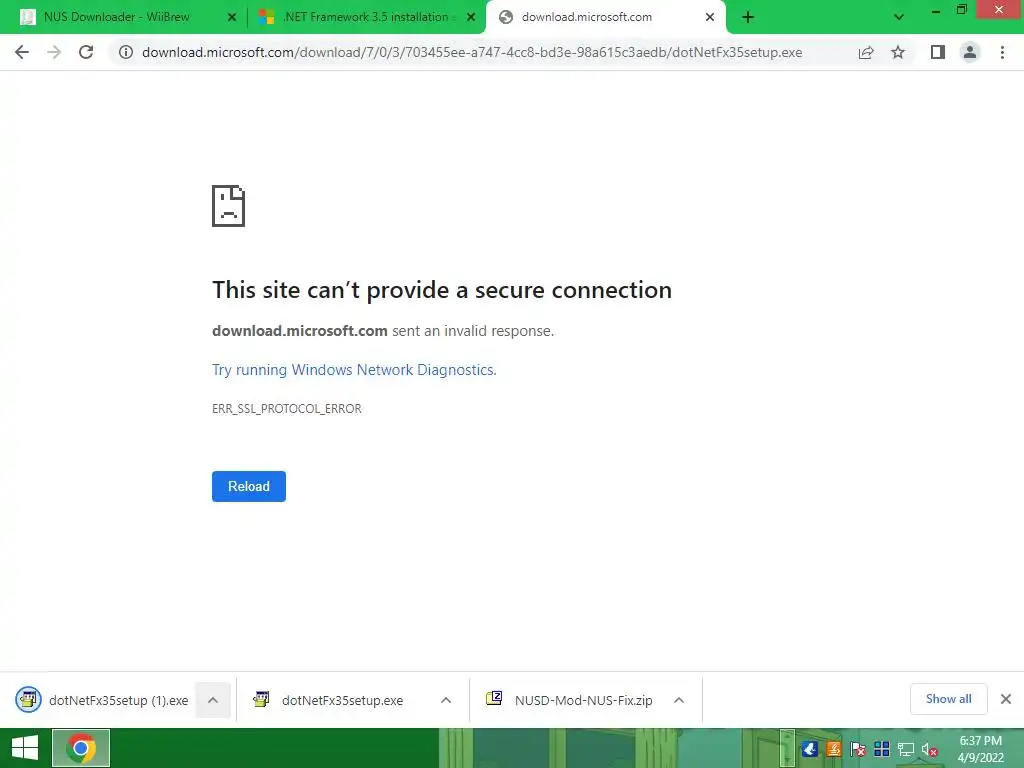Close the .NET Framework 3.5 tab
1024x768 pixels.
pos(471,18)
